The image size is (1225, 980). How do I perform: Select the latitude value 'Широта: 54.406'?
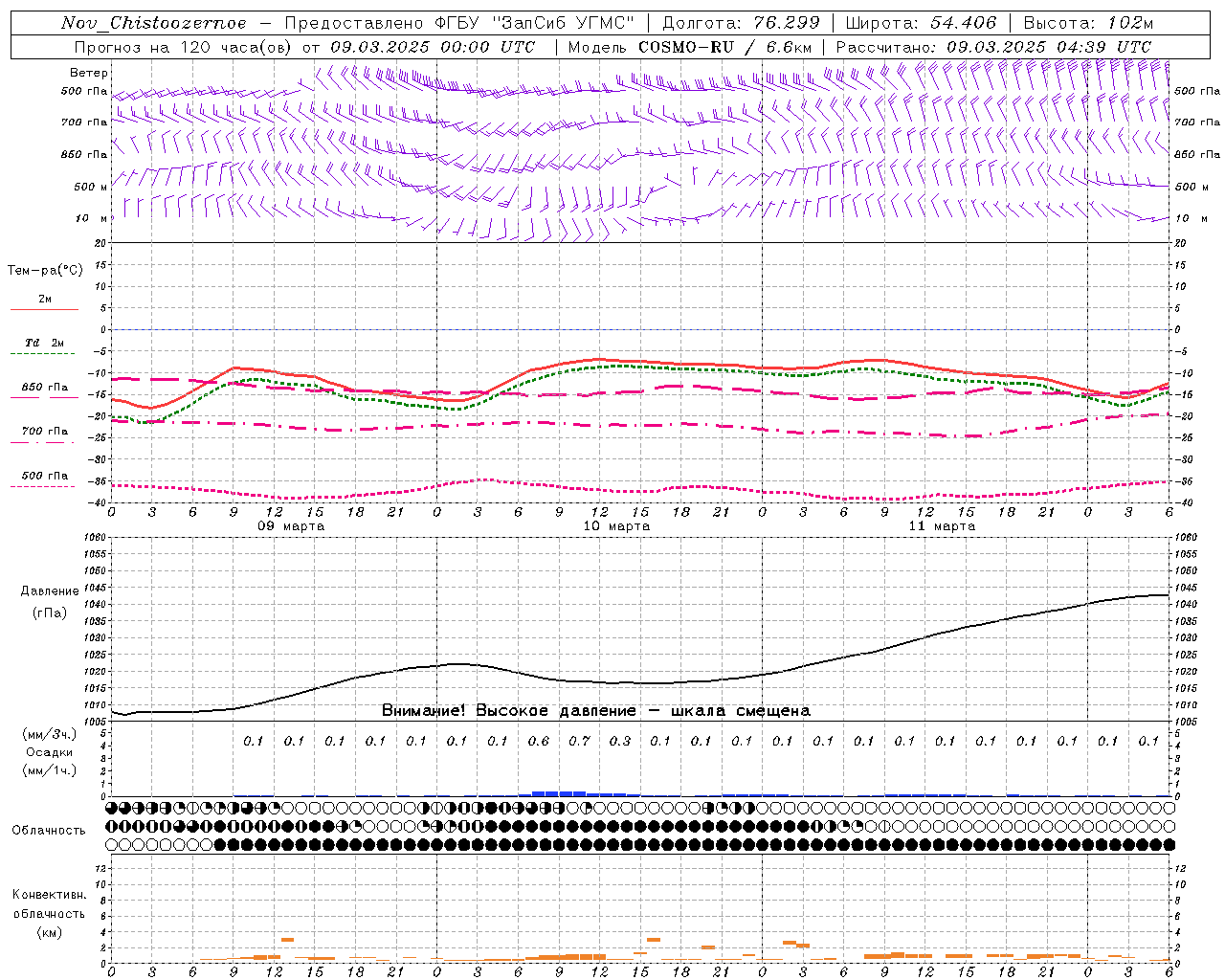point(921,23)
